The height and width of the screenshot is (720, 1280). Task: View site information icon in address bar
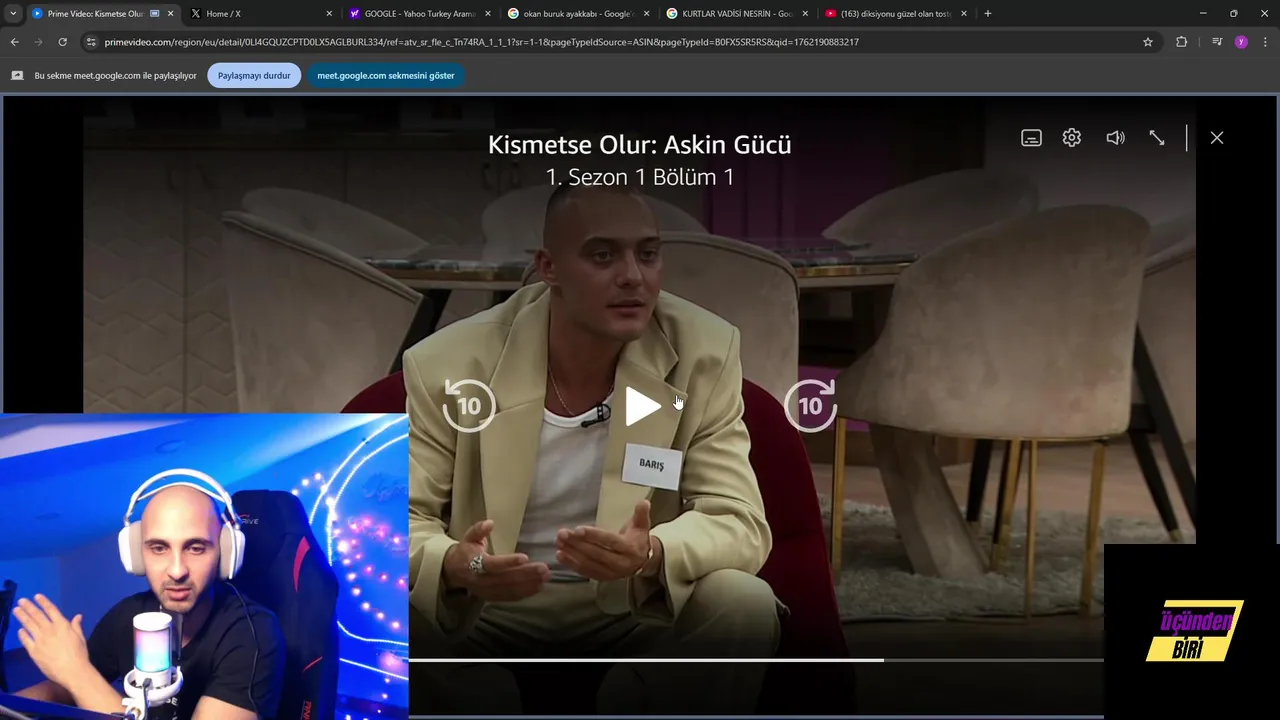[x=91, y=42]
